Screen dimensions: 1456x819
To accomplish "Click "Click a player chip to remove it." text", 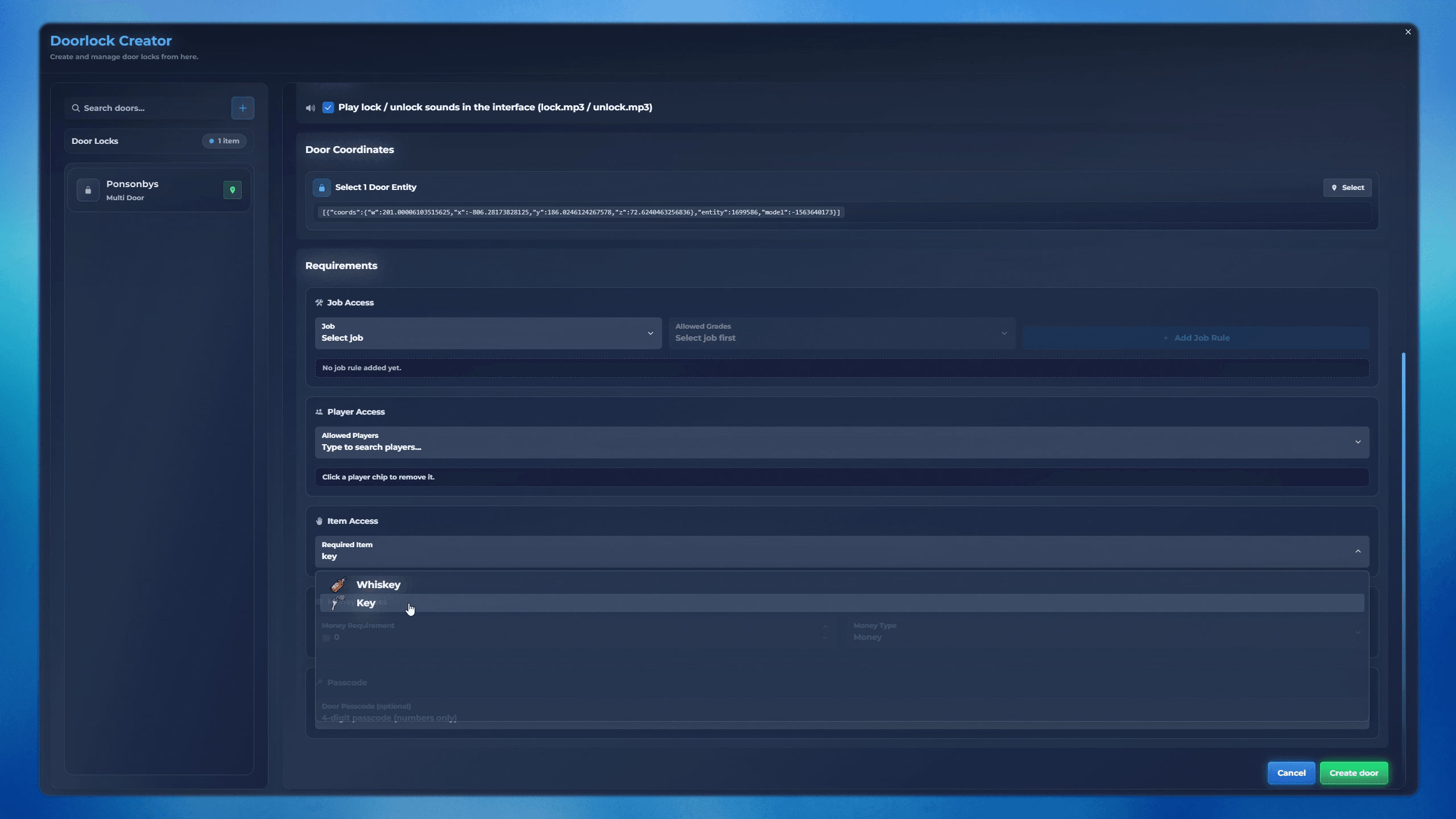I will click(378, 477).
